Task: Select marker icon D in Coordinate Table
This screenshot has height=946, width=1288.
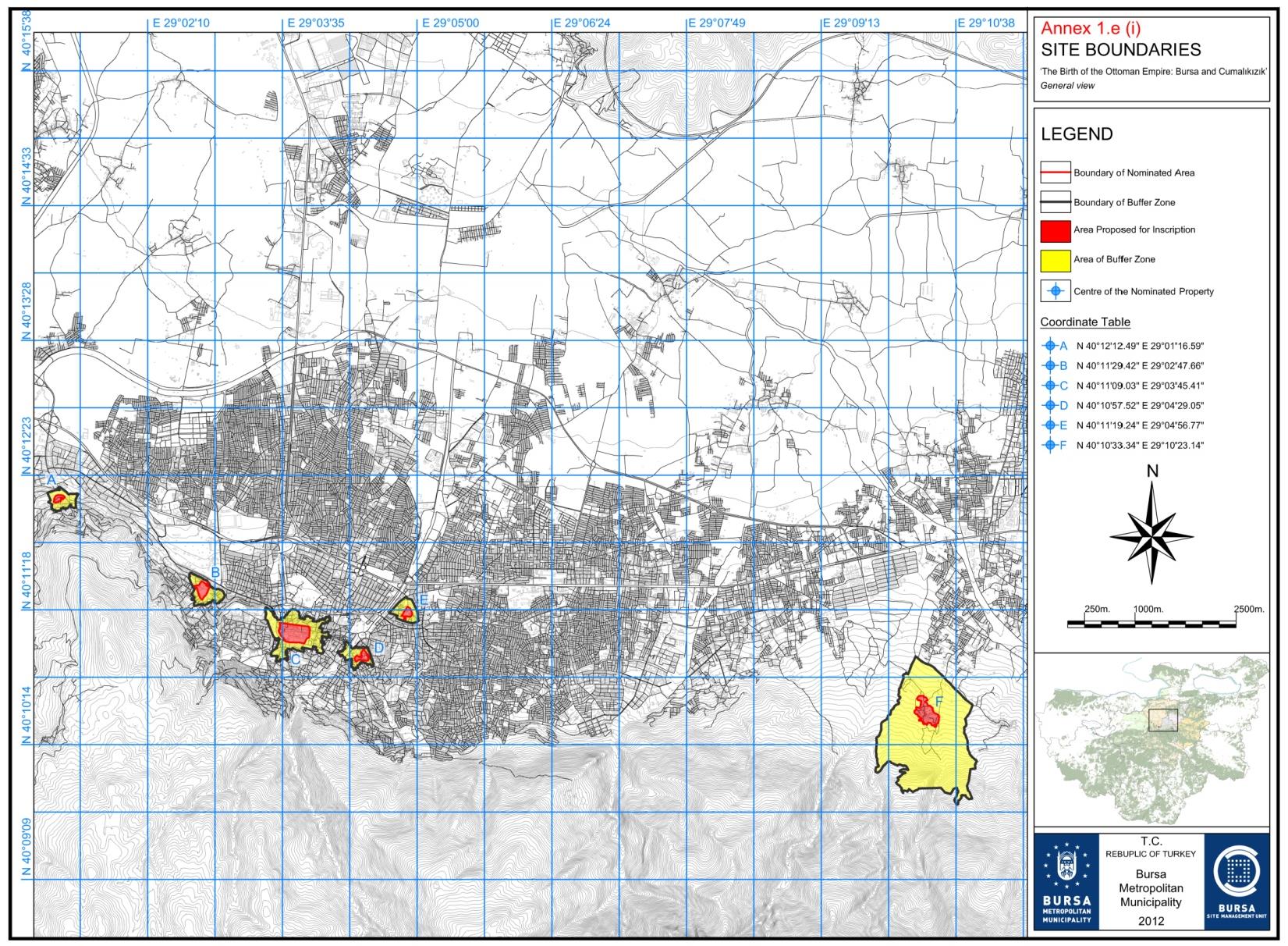Action: (x=1050, y=405)
